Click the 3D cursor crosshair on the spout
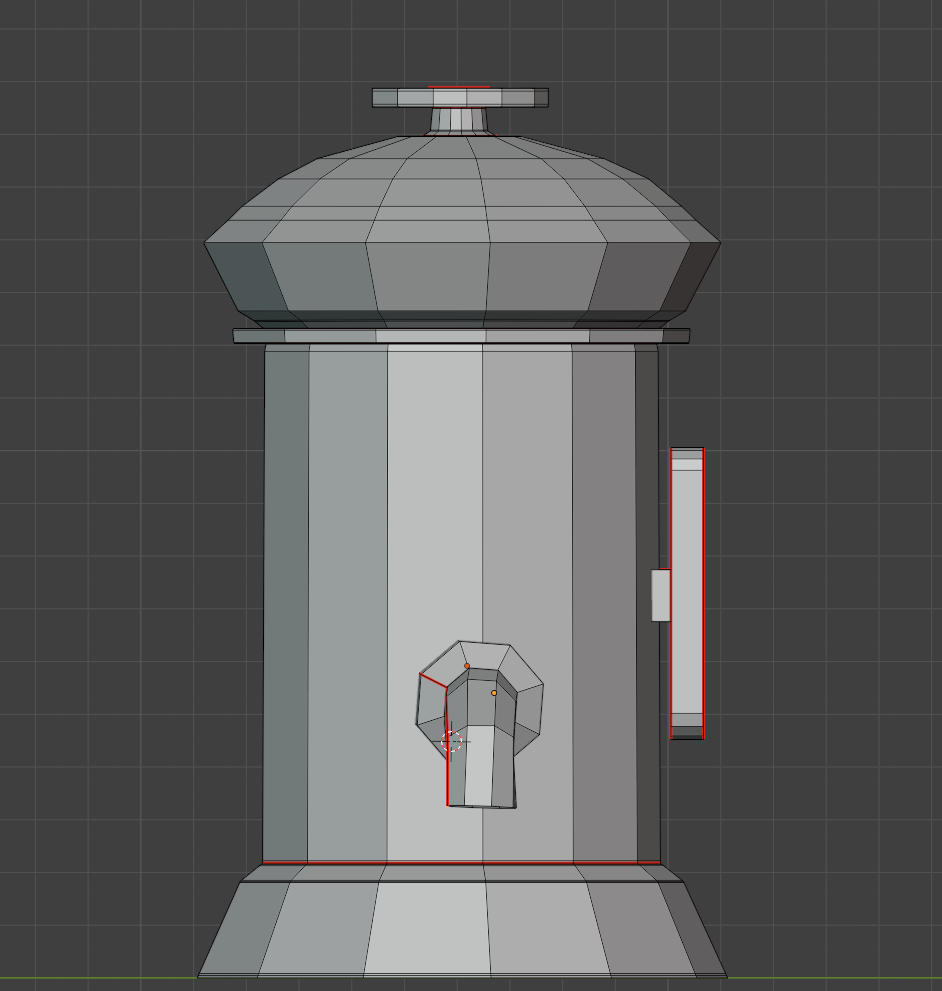The image size is (942, 991). (452, 741)
